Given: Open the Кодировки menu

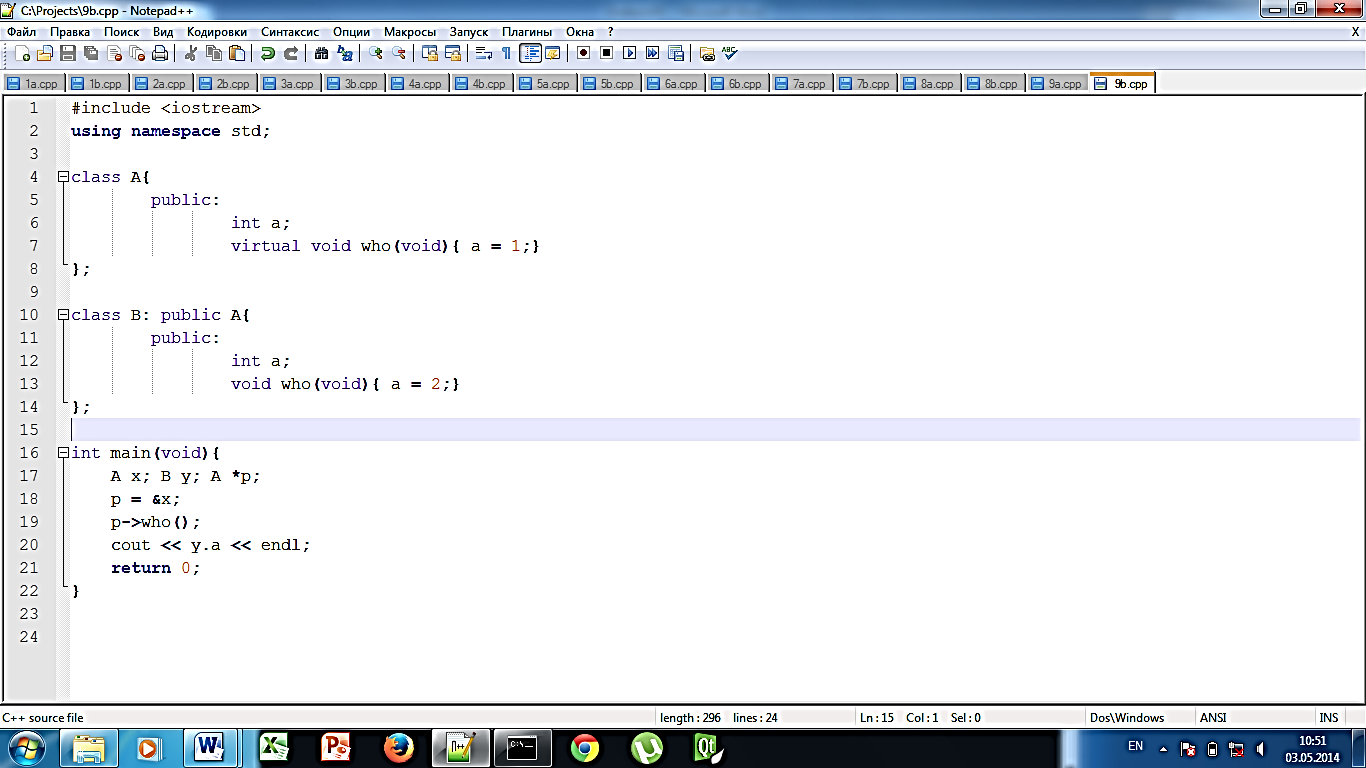Looking at the screenshot, I should [217, 32].
